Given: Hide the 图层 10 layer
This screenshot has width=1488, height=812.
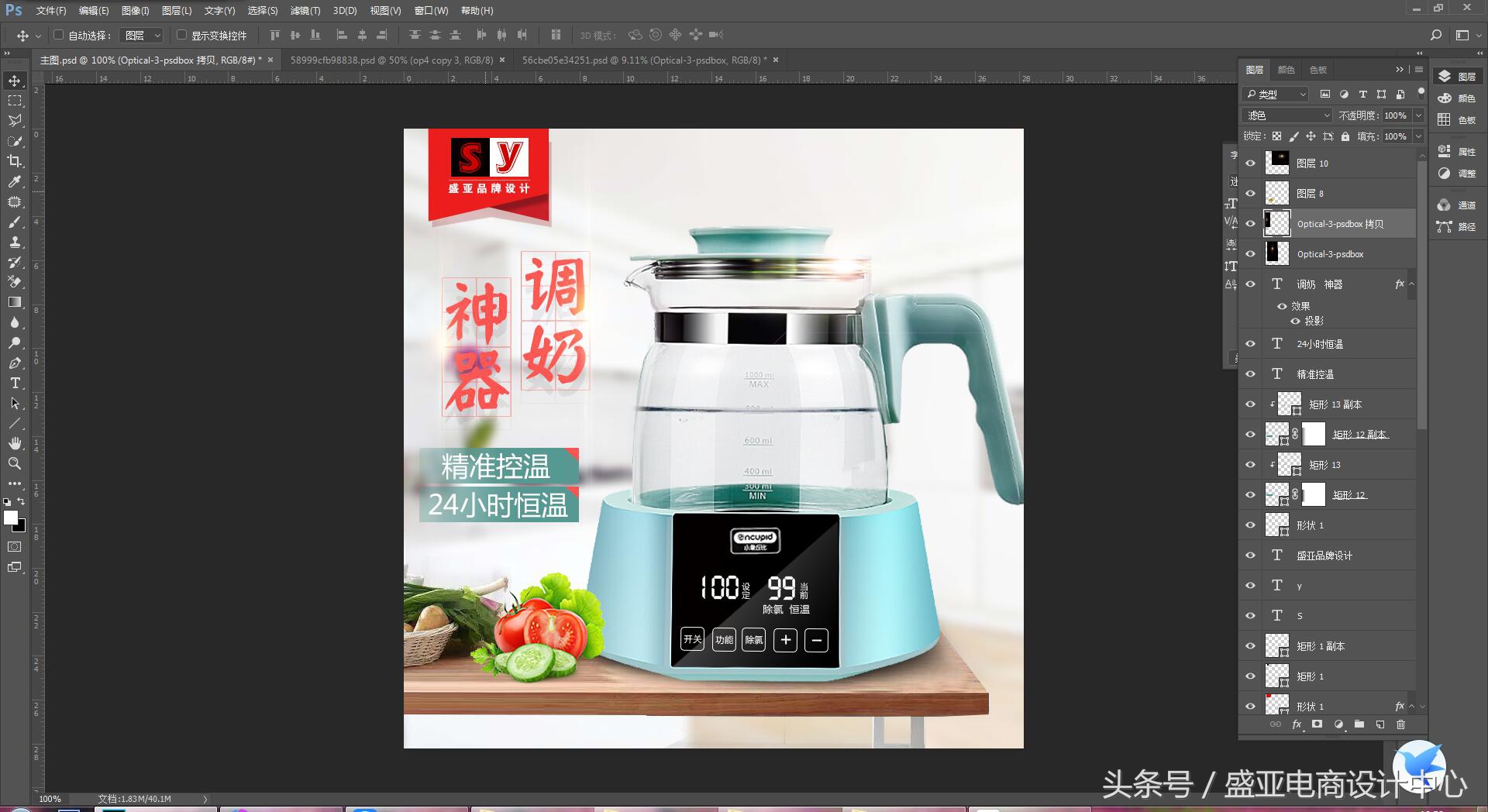Looking at the screenshot, I should click(1250, 163).
